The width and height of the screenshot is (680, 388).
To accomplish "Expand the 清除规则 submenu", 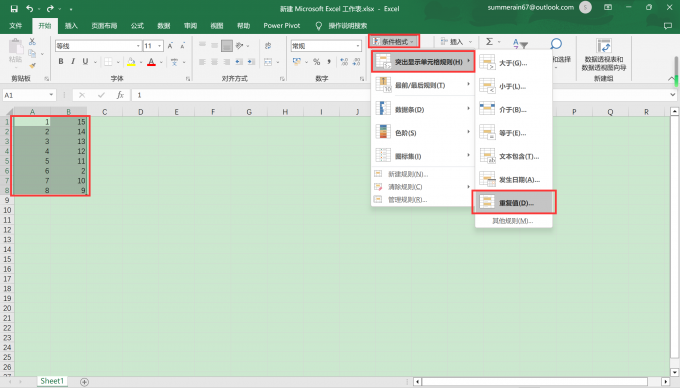I will 423,187.
